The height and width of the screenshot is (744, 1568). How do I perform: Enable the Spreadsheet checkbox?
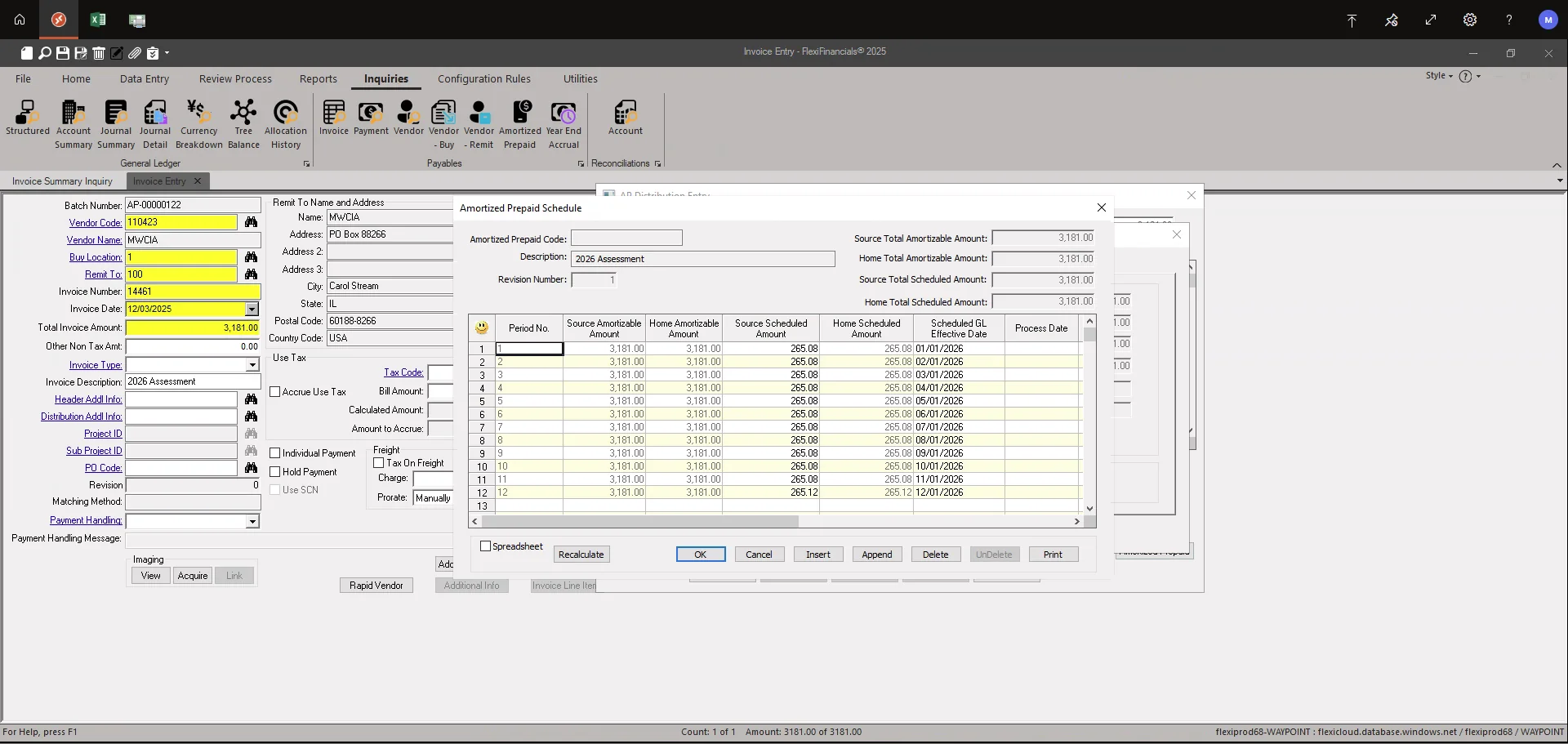tap(487, 546)
